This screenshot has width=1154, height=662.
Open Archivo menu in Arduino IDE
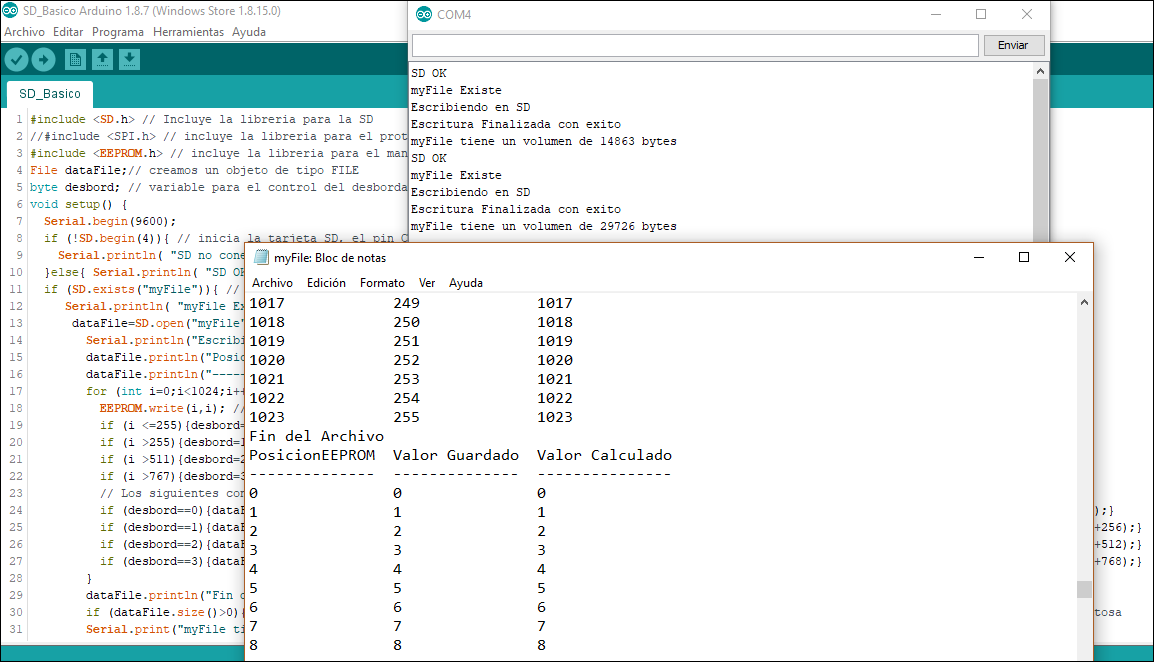[x=24, y=32]
